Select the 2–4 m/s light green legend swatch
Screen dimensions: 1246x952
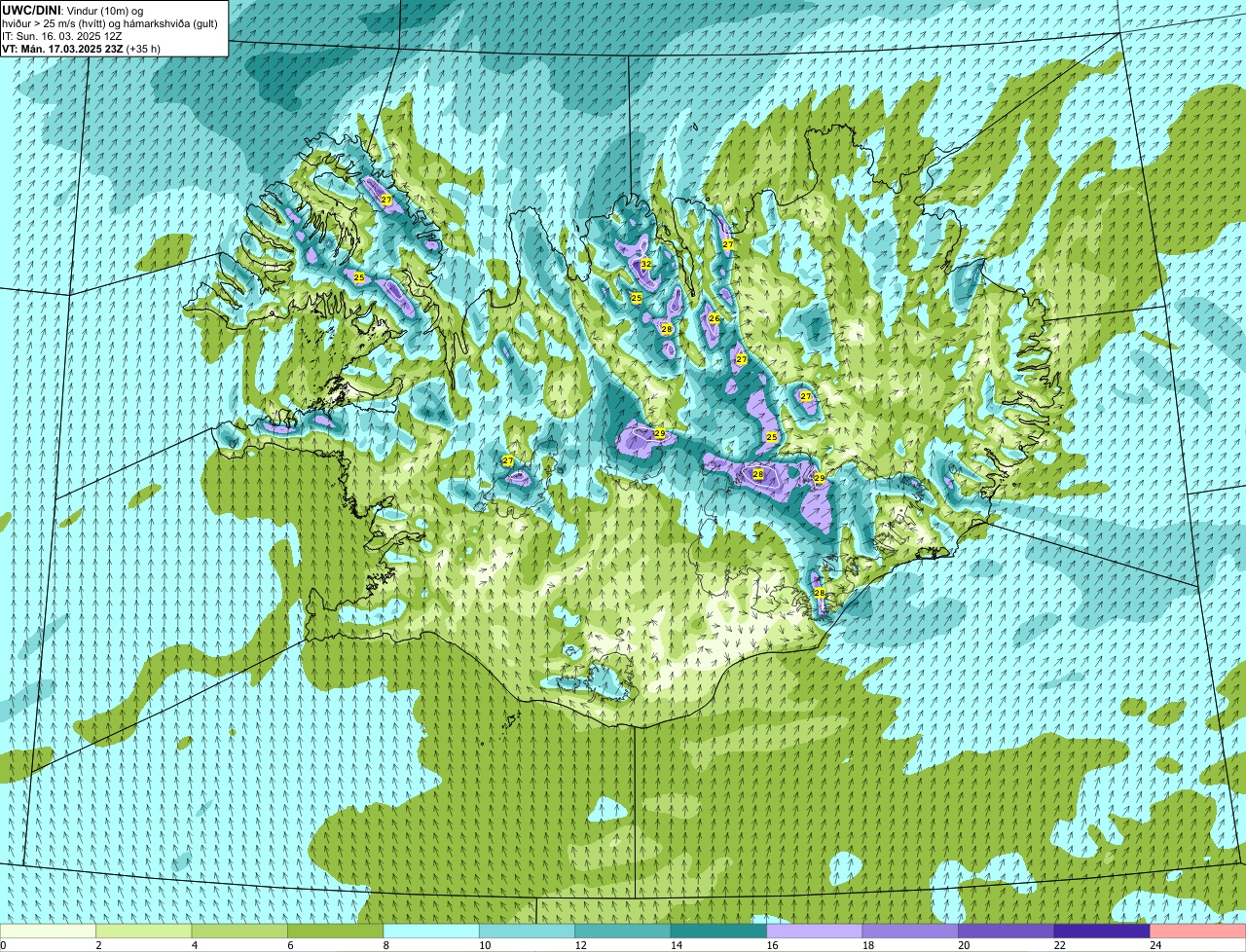pos(144,931)
